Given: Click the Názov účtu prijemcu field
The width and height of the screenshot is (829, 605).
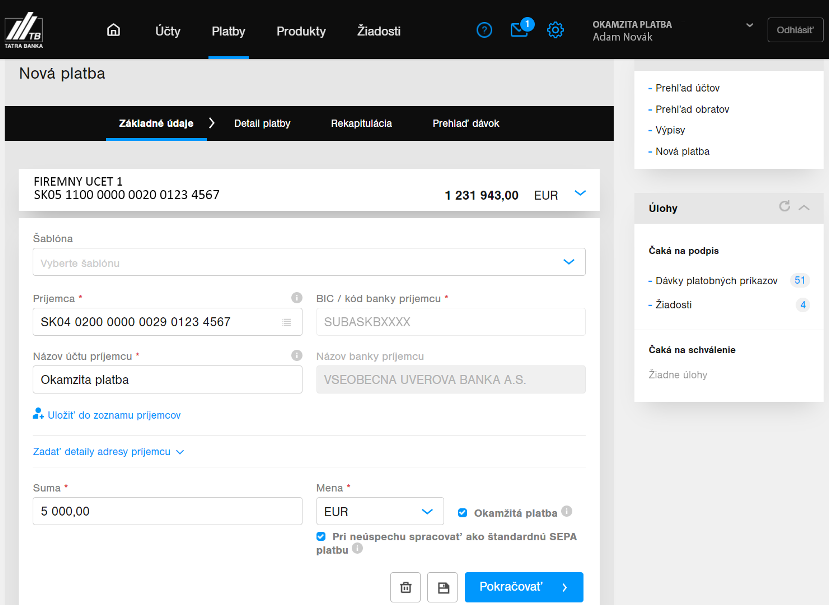Looking at the screenshot, I should click(168, 380).
